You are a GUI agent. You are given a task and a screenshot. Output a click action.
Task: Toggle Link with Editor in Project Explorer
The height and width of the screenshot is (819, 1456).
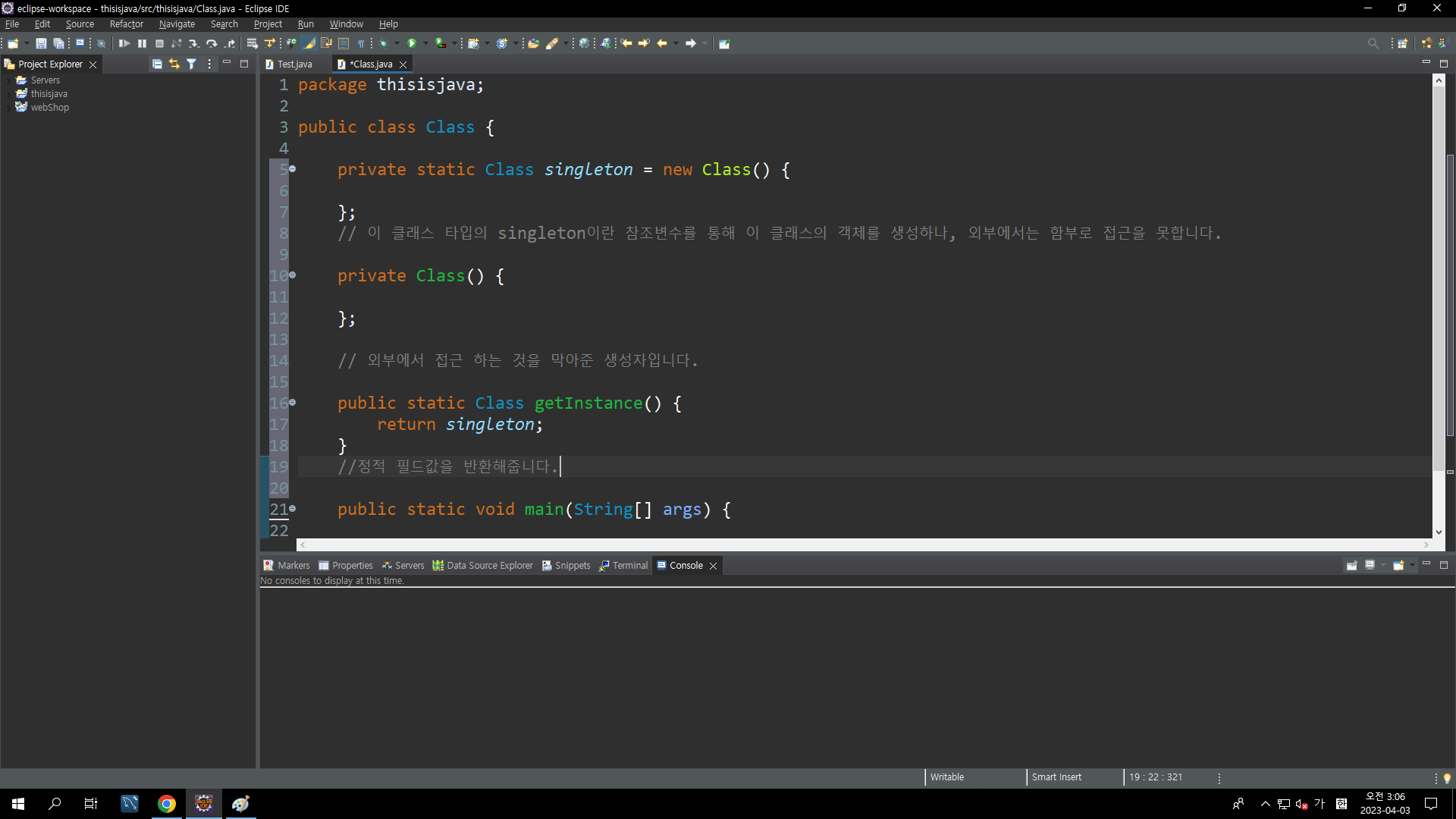(174, 64)
